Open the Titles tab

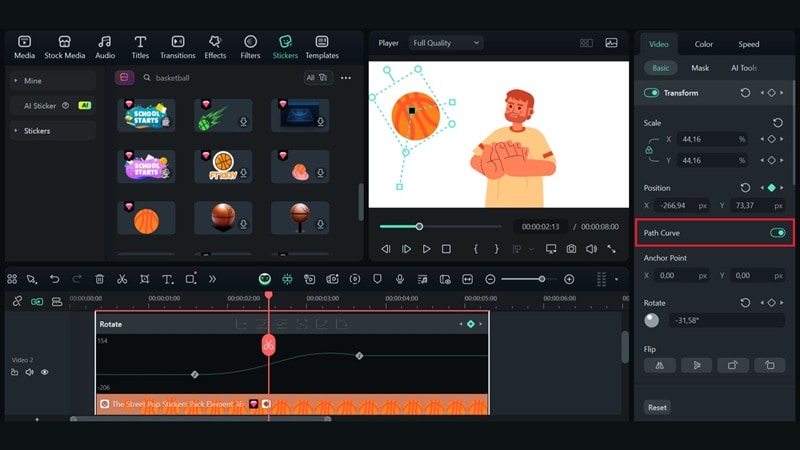(x=140, y=47)
